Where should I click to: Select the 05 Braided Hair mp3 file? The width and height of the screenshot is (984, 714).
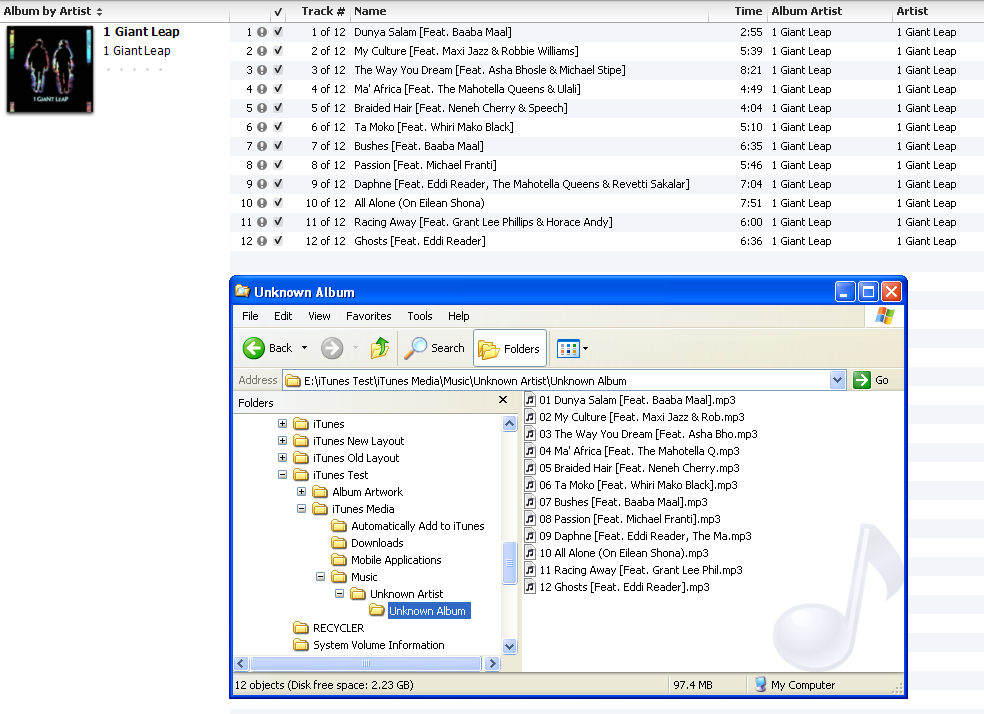coord(633,467)
